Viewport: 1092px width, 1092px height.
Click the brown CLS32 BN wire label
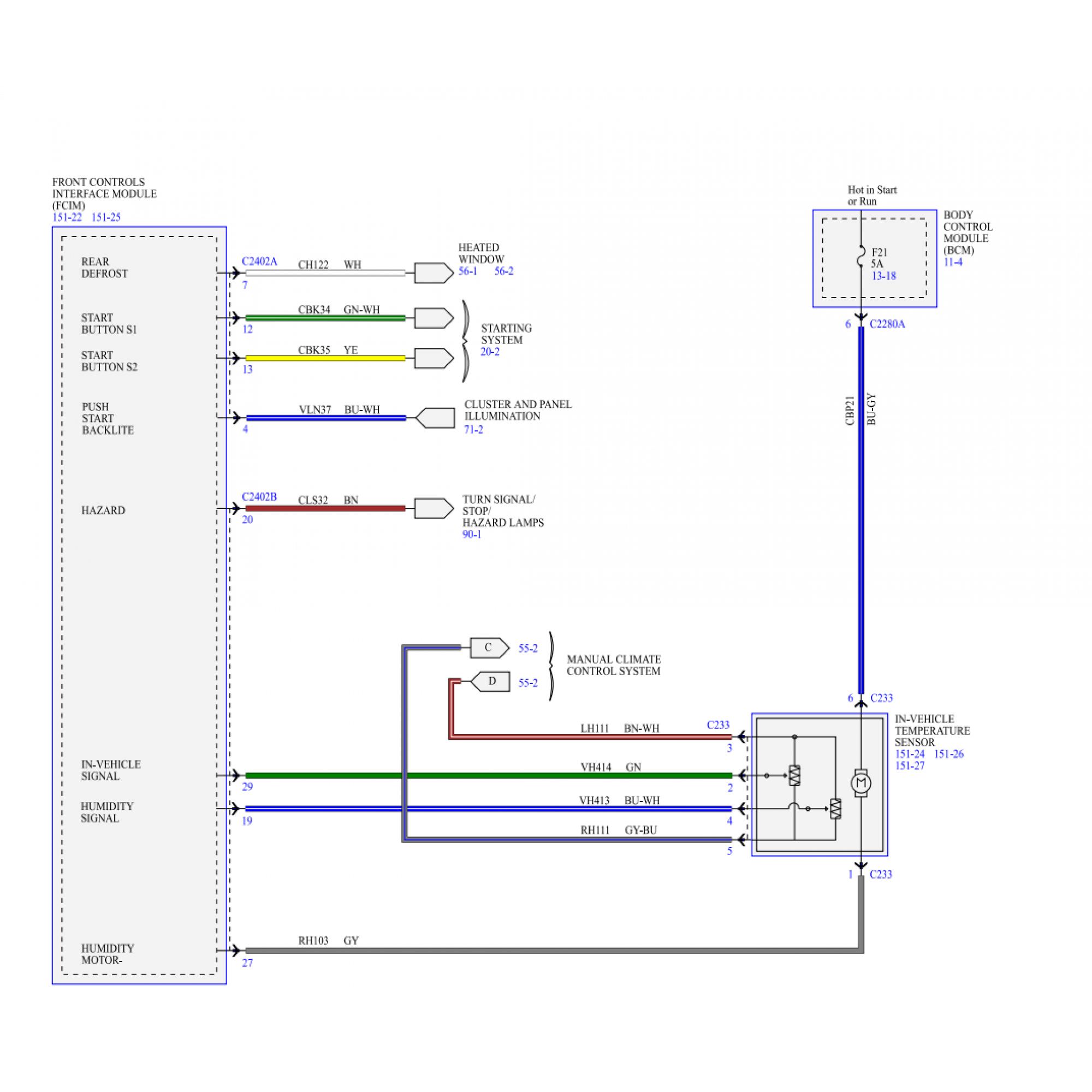pyautogui.click(x=328, y=500)
